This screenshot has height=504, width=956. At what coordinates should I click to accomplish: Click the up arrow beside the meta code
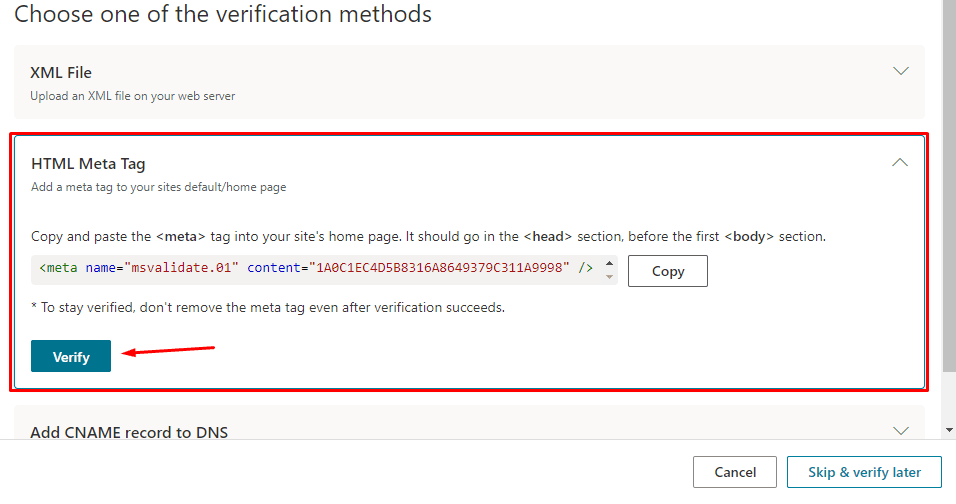(609, 263)
